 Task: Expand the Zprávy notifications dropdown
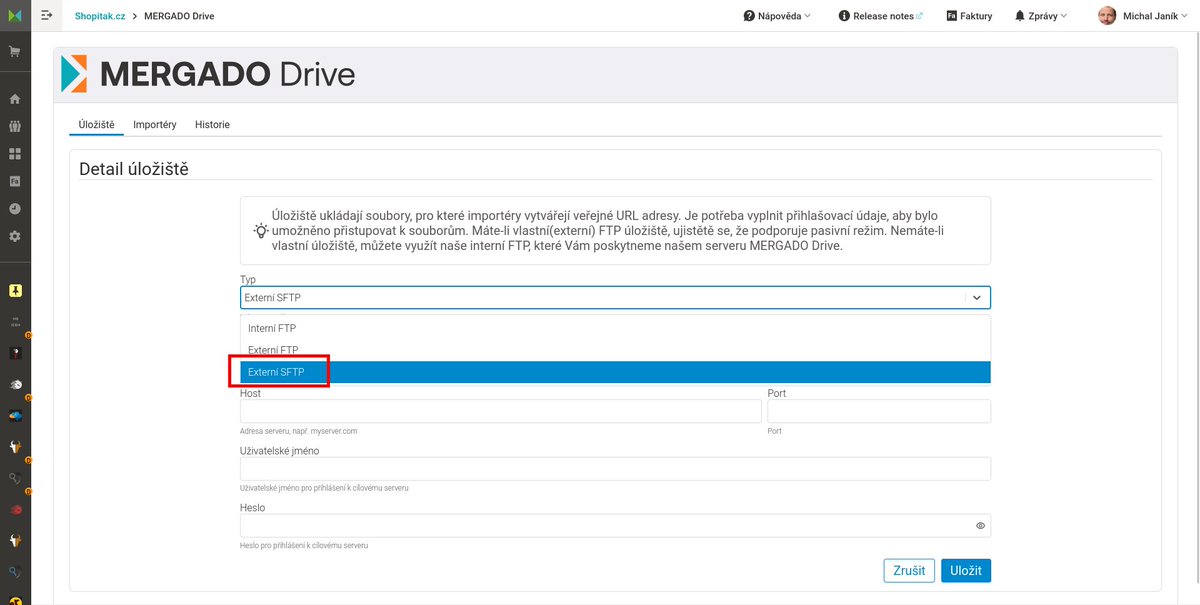(1040, 15)
